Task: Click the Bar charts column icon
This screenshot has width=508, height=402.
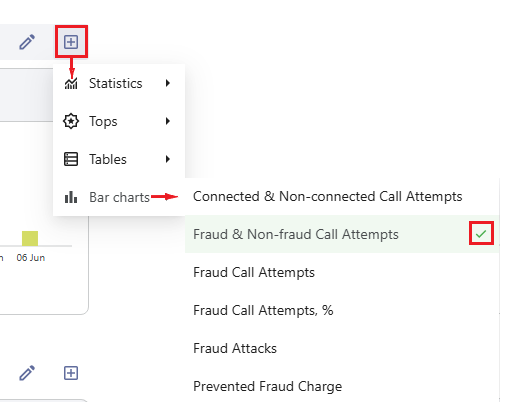Action: (71, 197)
